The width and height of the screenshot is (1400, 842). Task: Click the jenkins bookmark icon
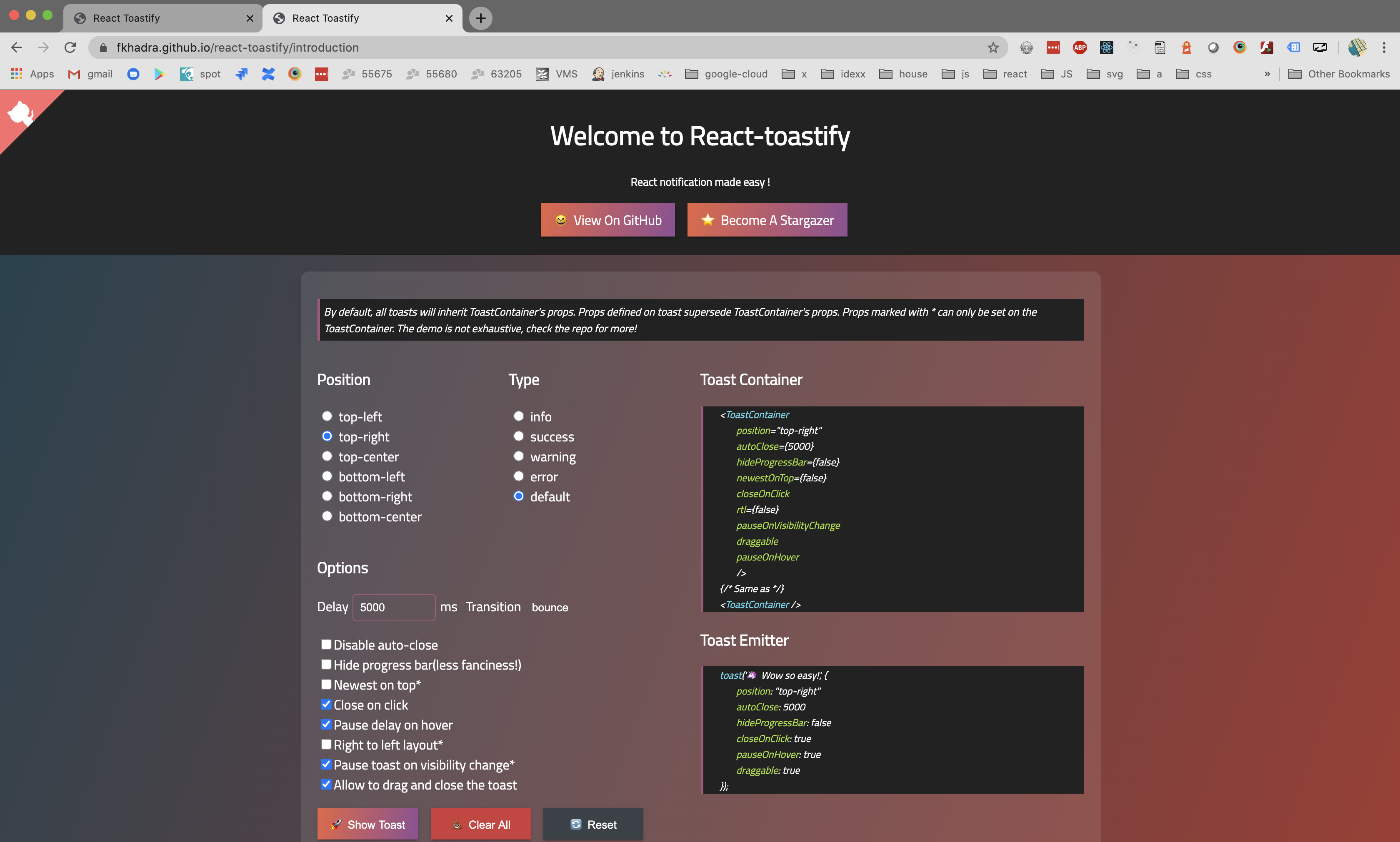[x=598, y=74]
